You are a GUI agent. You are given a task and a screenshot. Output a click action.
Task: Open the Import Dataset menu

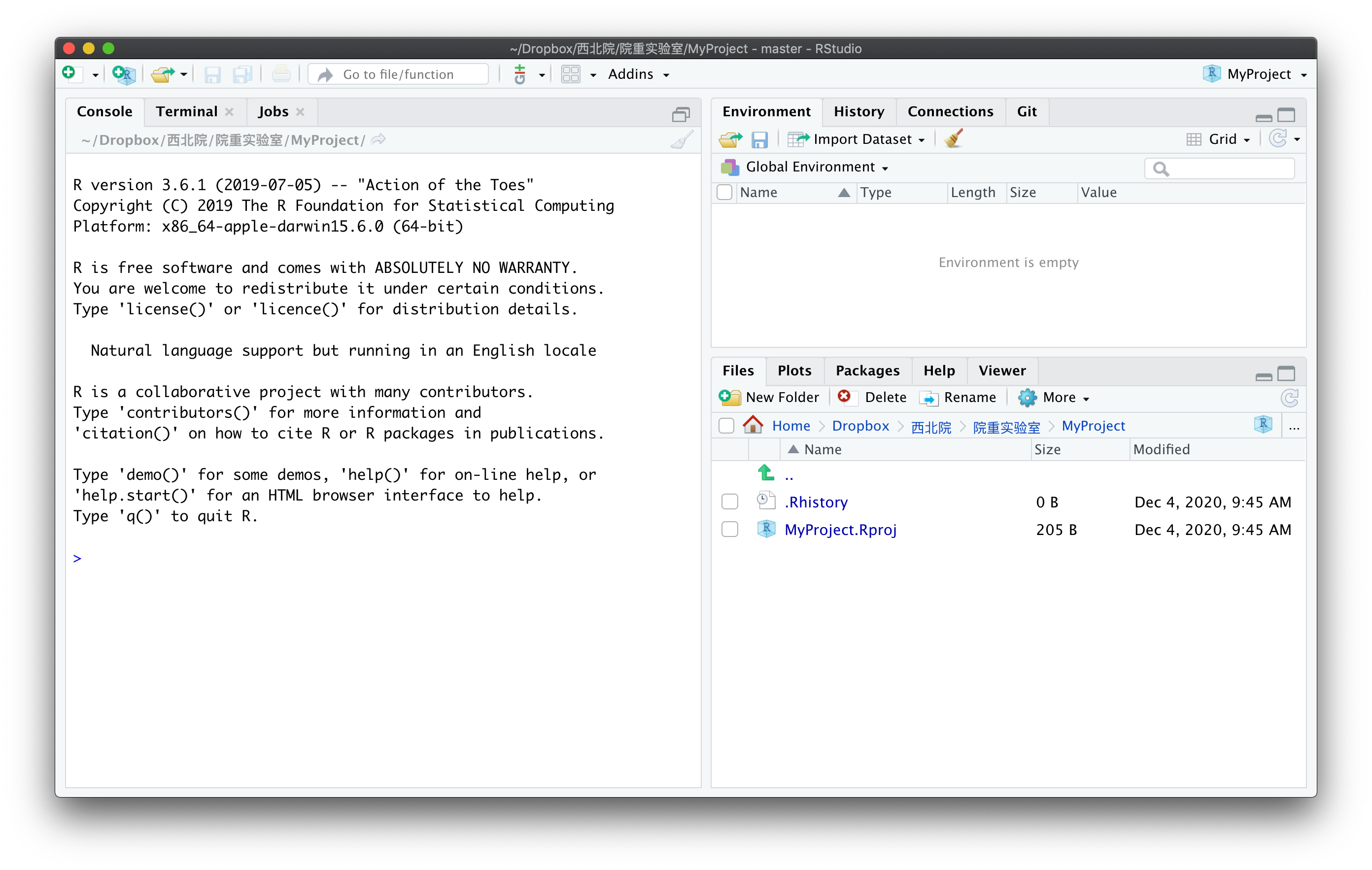[857, 139]
